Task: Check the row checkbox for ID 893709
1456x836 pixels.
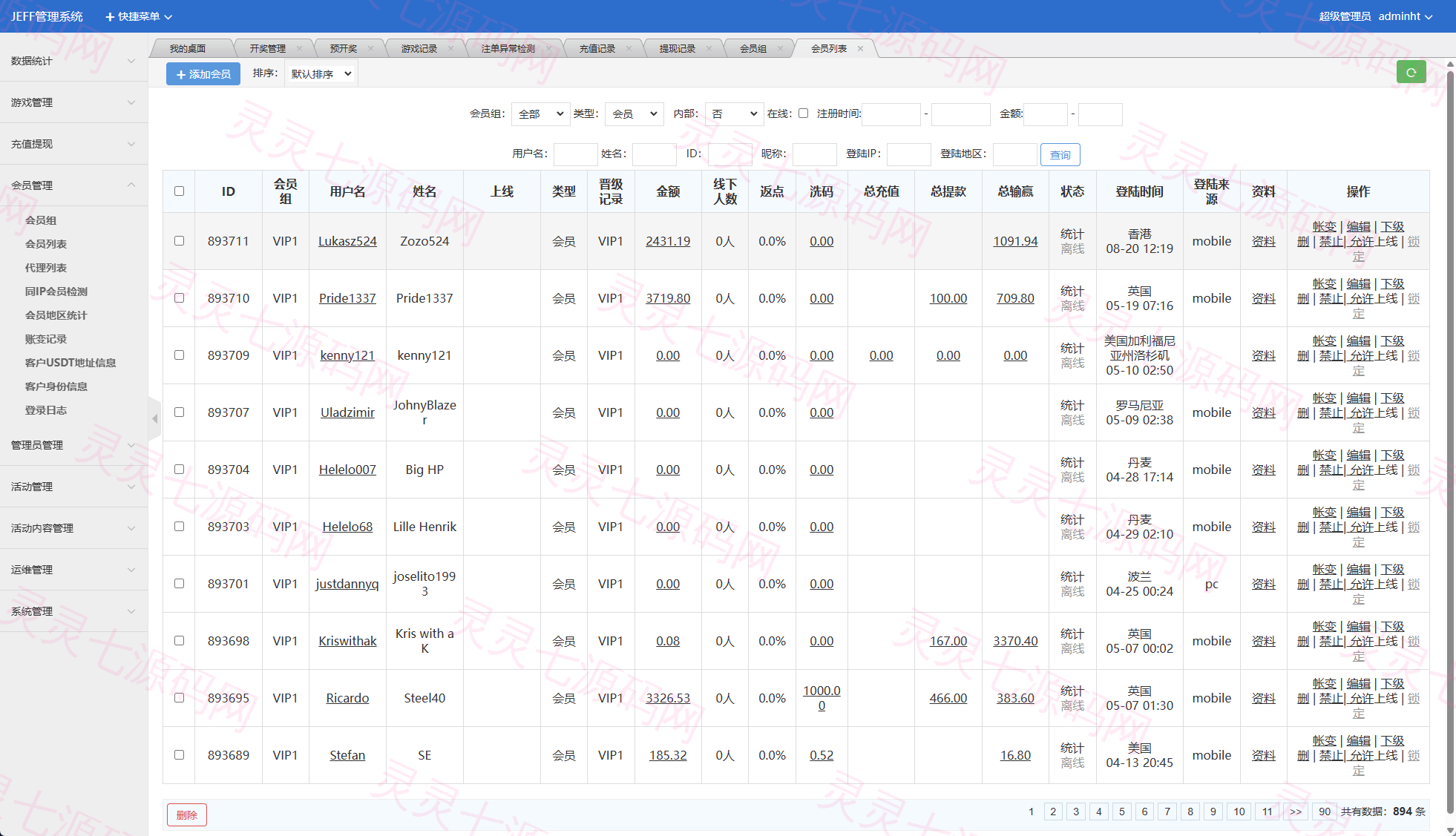Action: click(179, 355)
